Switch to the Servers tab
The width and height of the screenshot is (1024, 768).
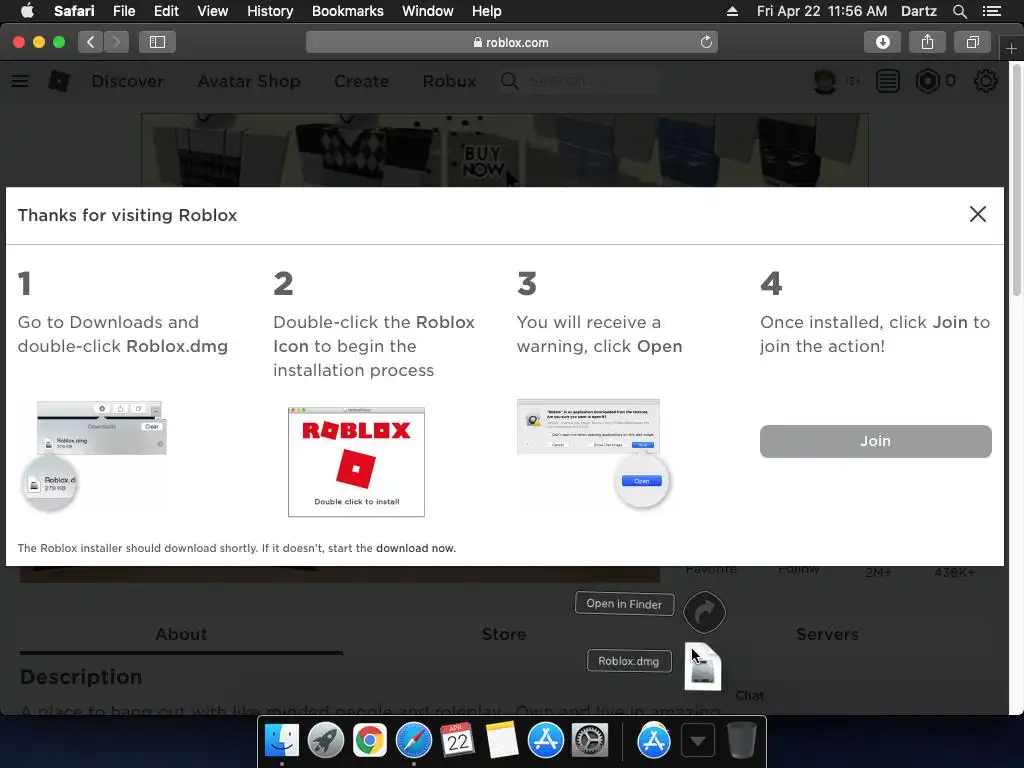(827, 634)
